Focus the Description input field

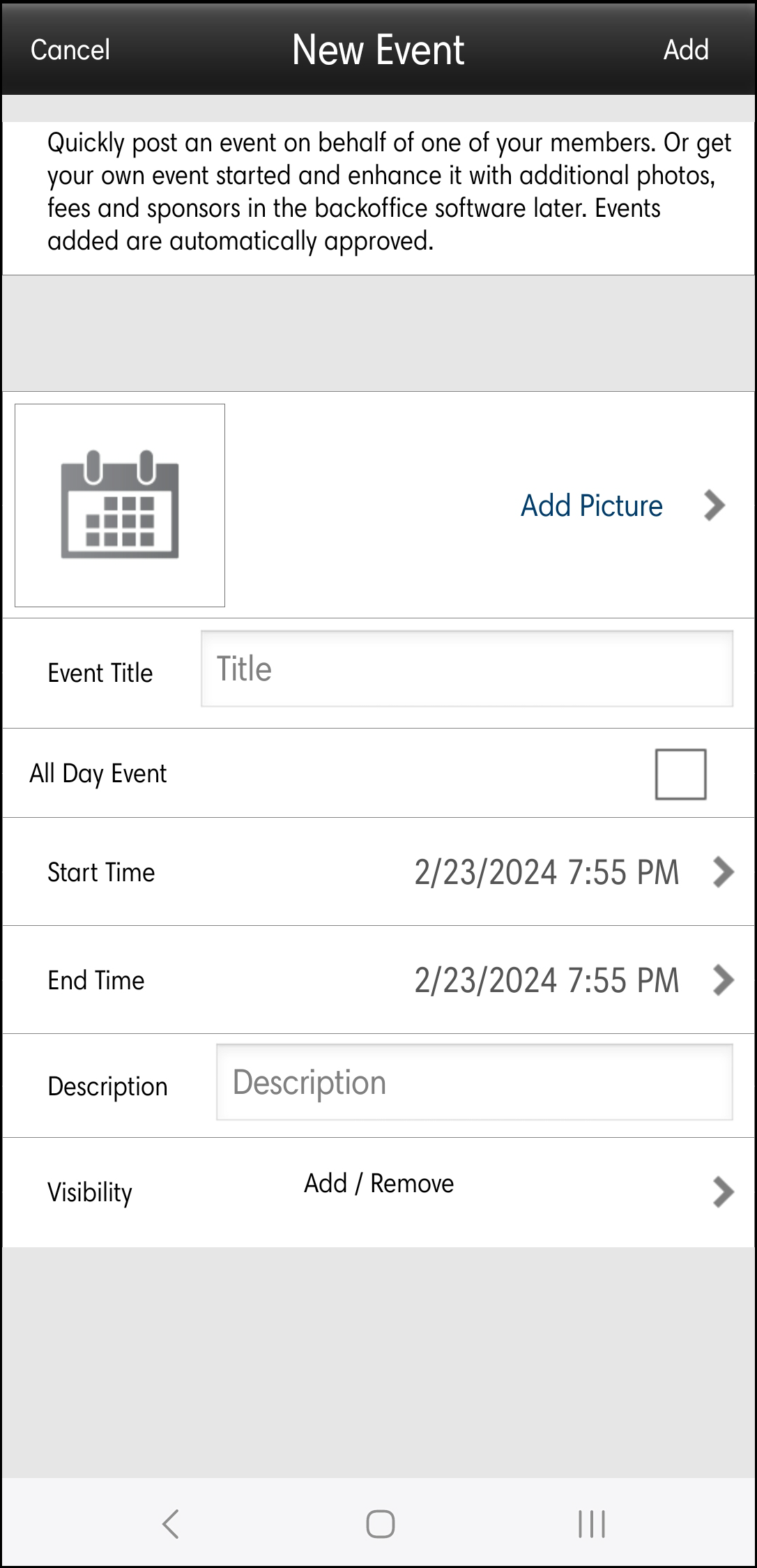474,1082
